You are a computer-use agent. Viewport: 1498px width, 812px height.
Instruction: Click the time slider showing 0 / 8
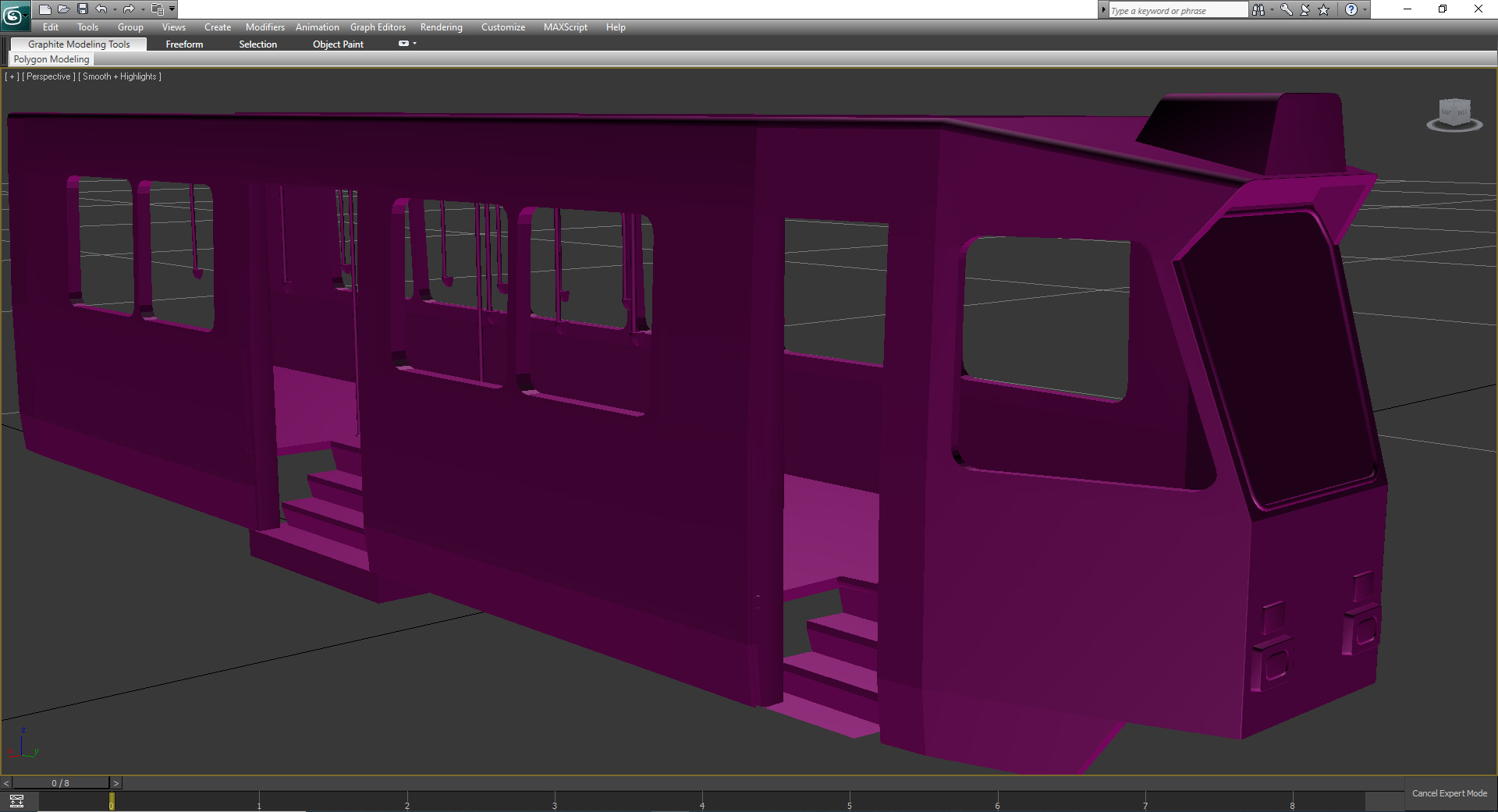(x=61, y=783)
